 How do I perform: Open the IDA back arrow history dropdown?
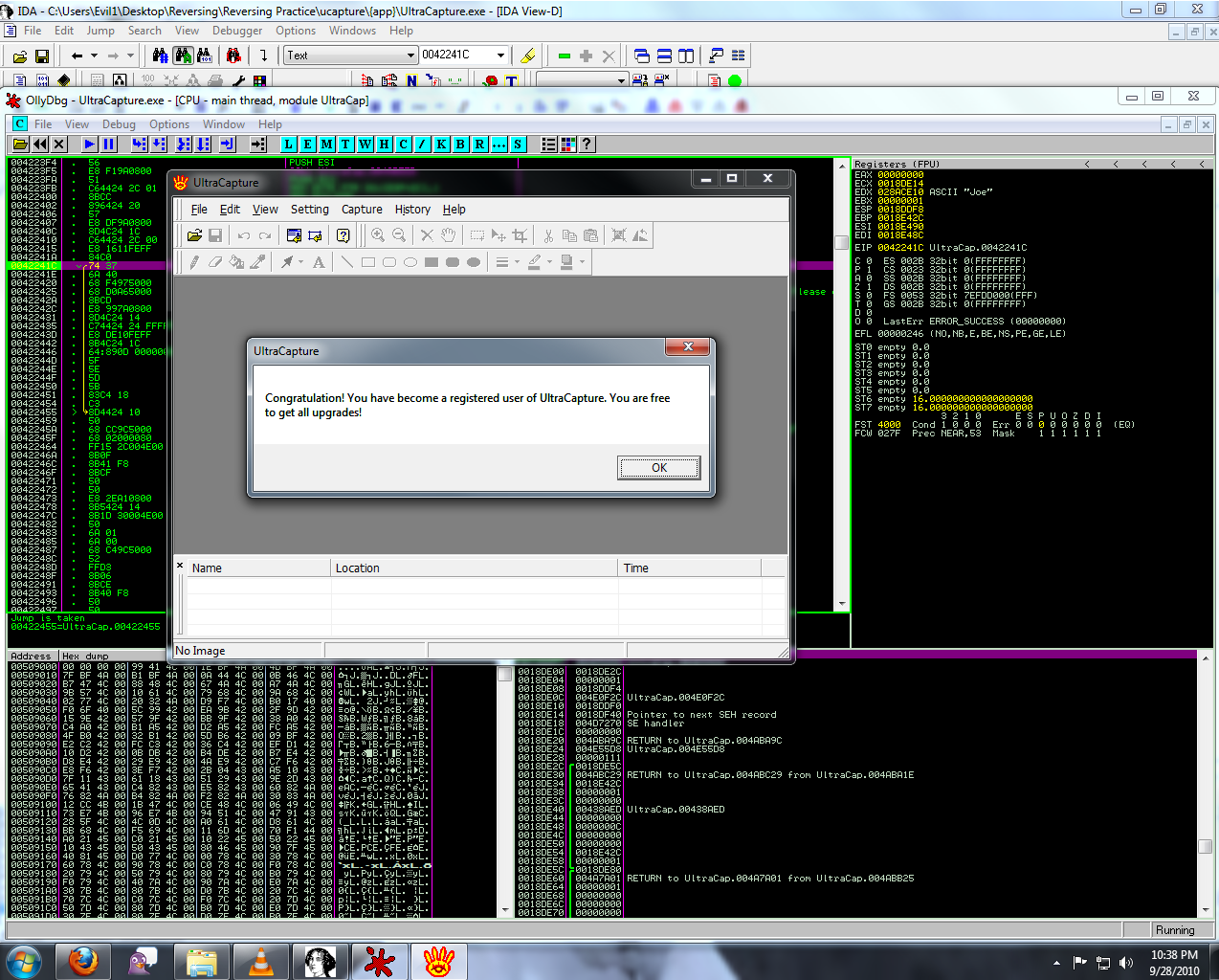point(94,56)
